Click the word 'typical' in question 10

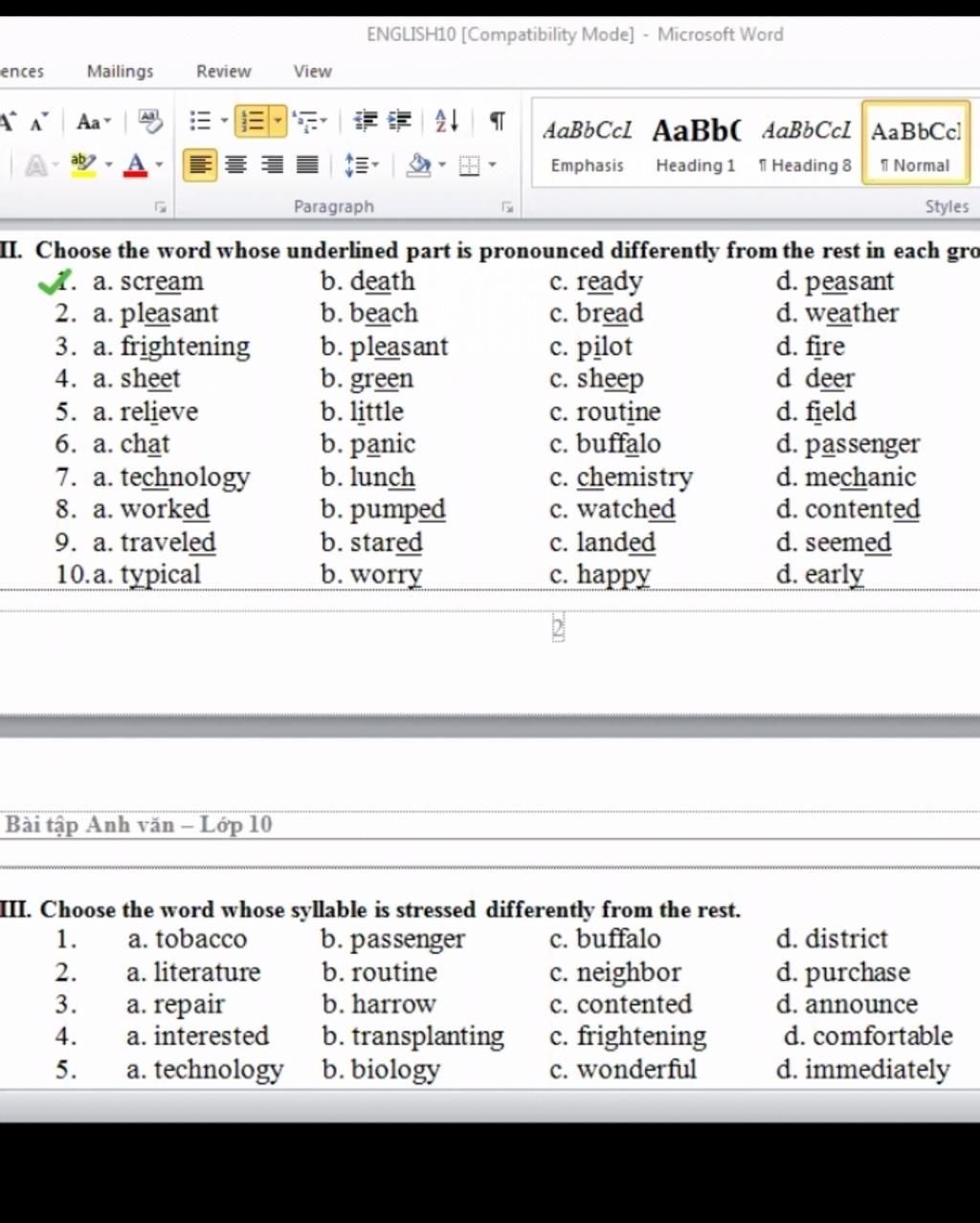160,575
